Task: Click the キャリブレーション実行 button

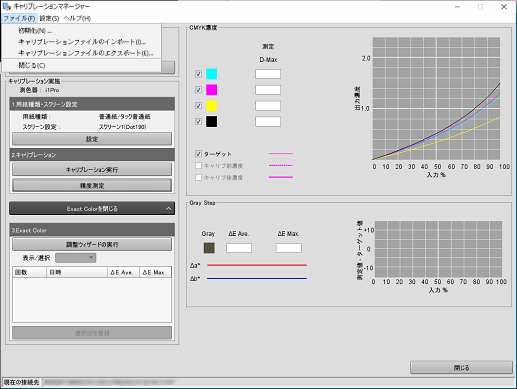Action: (x=92, y=169)
